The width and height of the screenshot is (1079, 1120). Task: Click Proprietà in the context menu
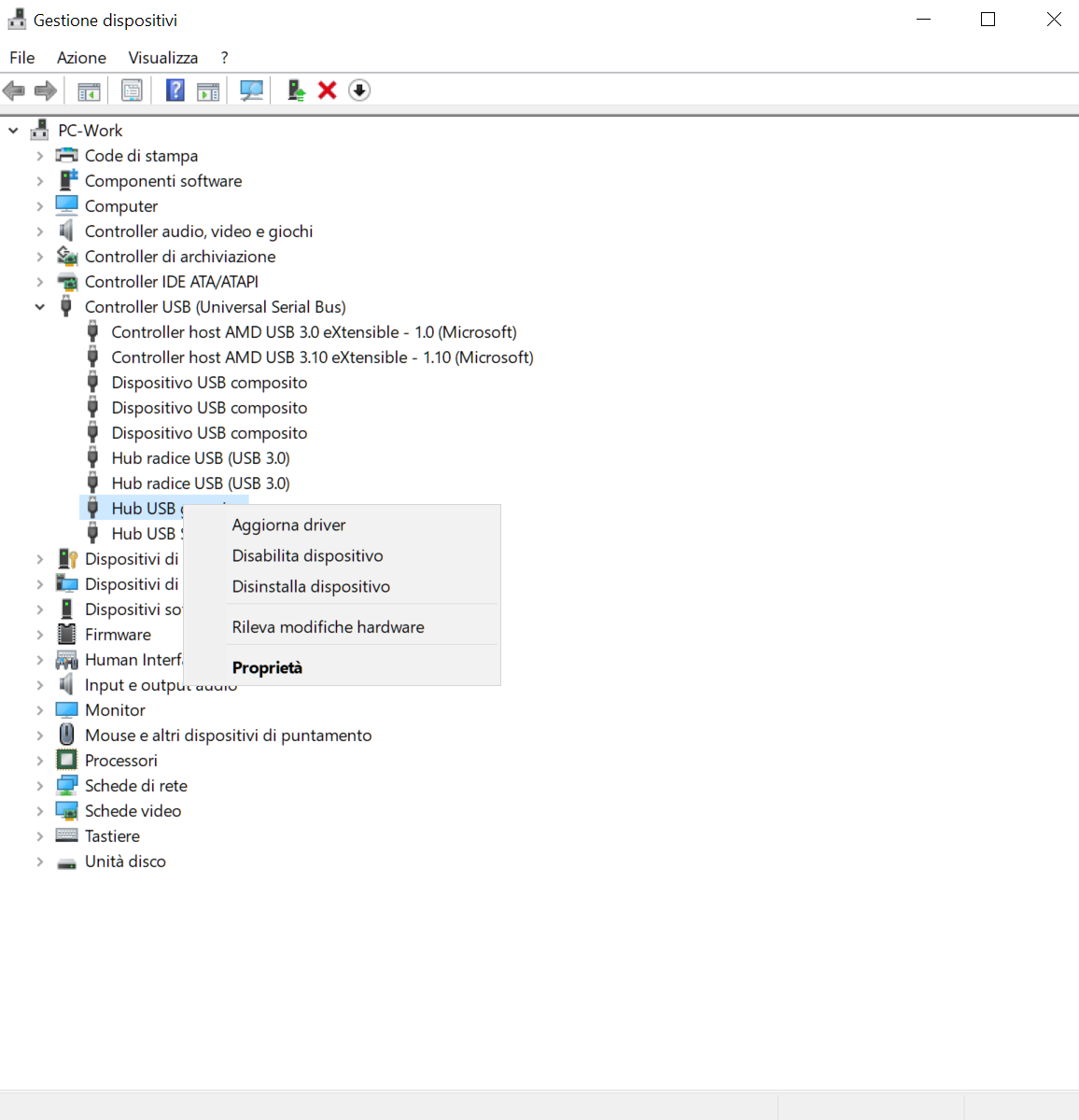pos(267,668)
